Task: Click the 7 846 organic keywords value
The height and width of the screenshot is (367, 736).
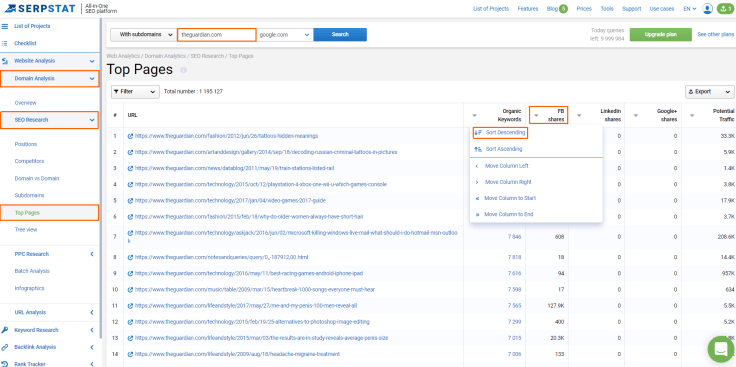Action: (x=514, y=237)
